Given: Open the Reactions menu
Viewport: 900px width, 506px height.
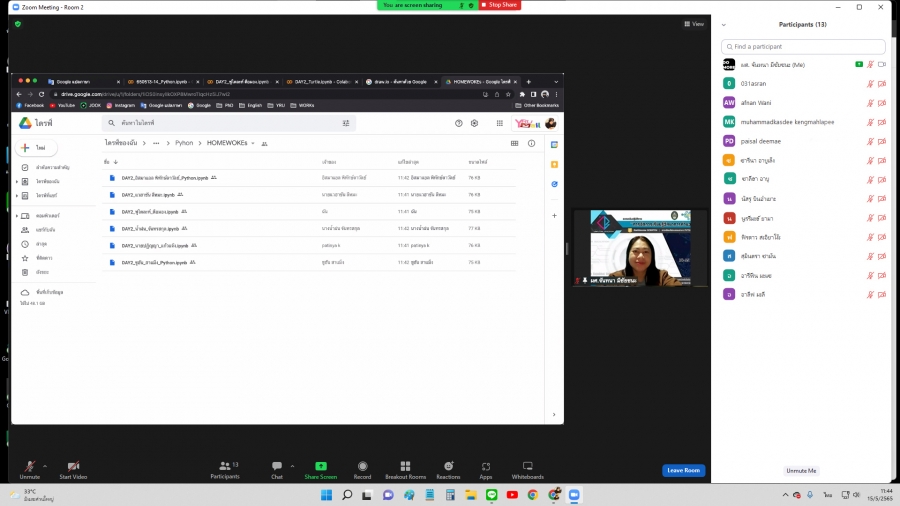Looking at the screenshot, I should [448, 466].
